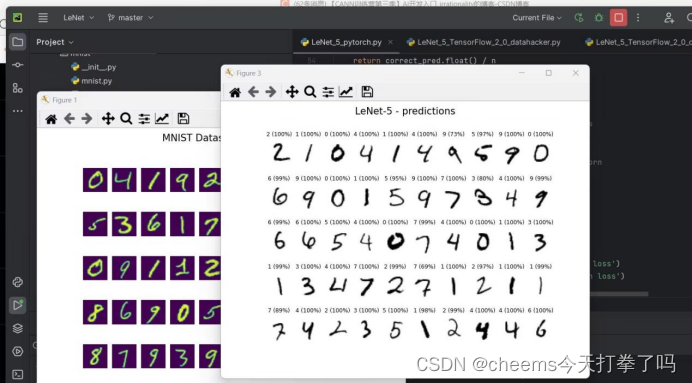Minimize the Figure 3 window
The image size is (692, 383).
pos(522,73)
